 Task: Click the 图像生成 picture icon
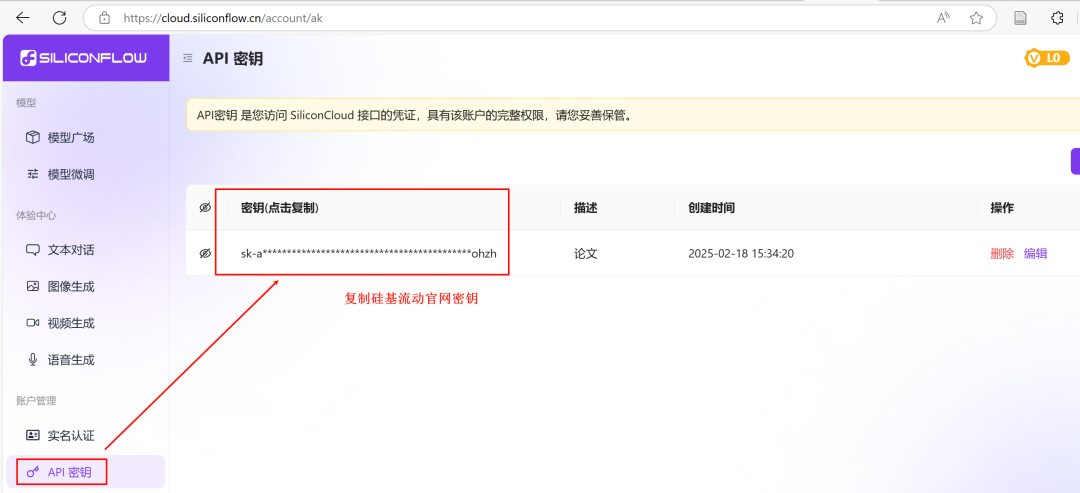pyautogui.click(x=32, y=286)
